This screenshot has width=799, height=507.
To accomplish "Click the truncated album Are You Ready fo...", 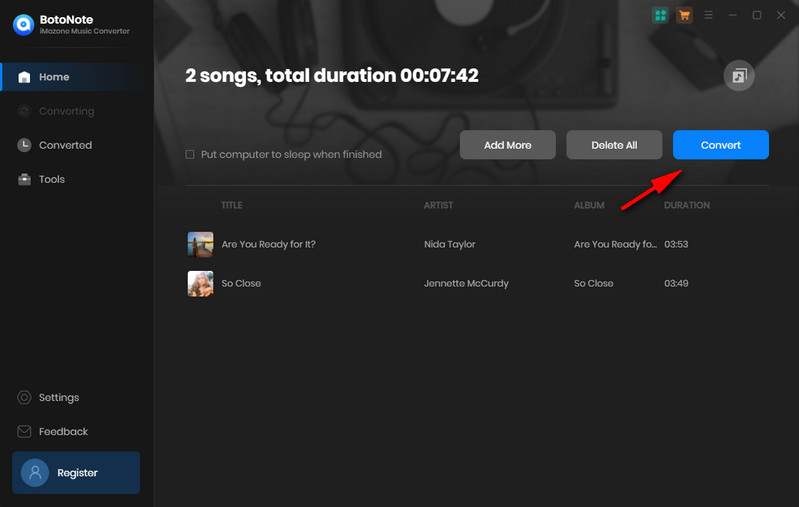I will click(615, 245).
